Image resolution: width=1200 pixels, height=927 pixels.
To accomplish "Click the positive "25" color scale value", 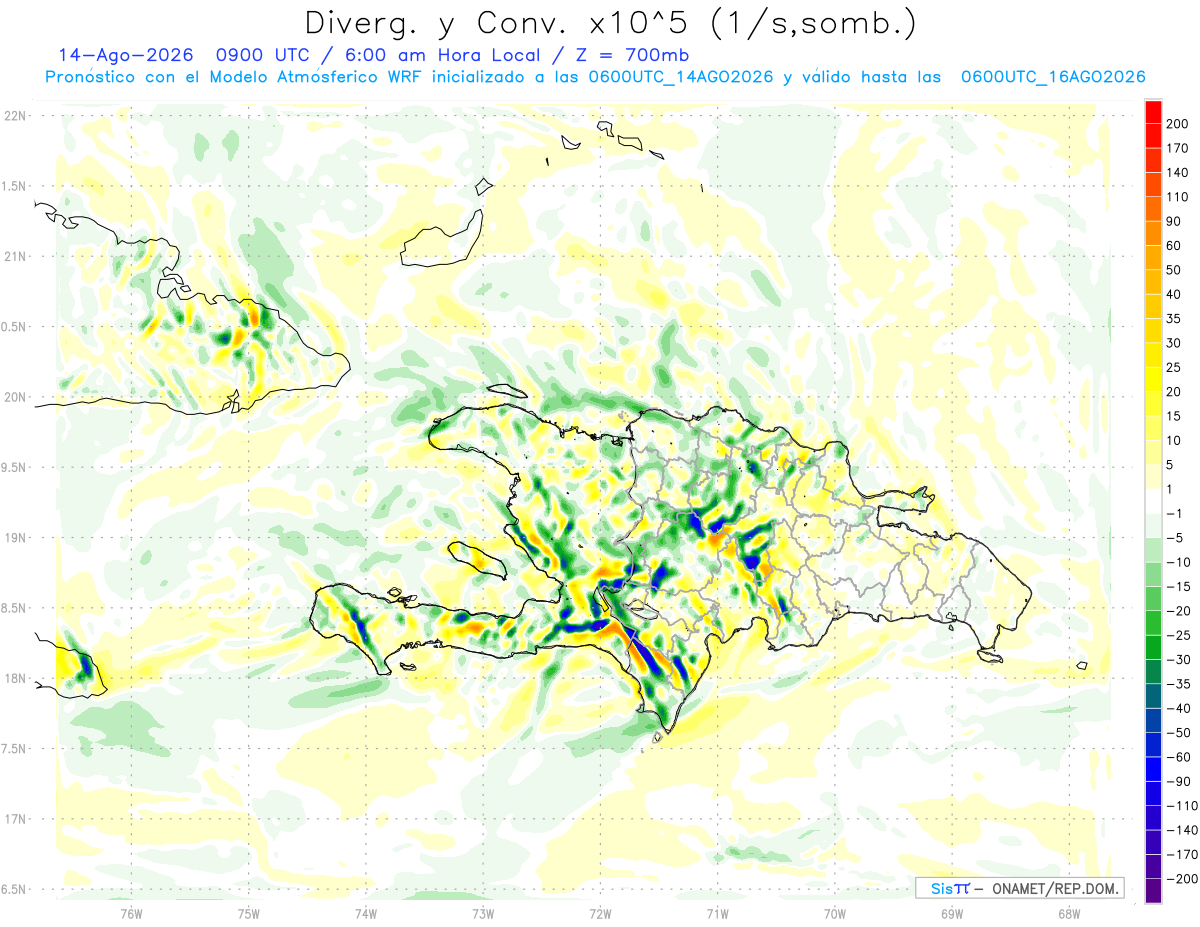I will point(1174,368).
